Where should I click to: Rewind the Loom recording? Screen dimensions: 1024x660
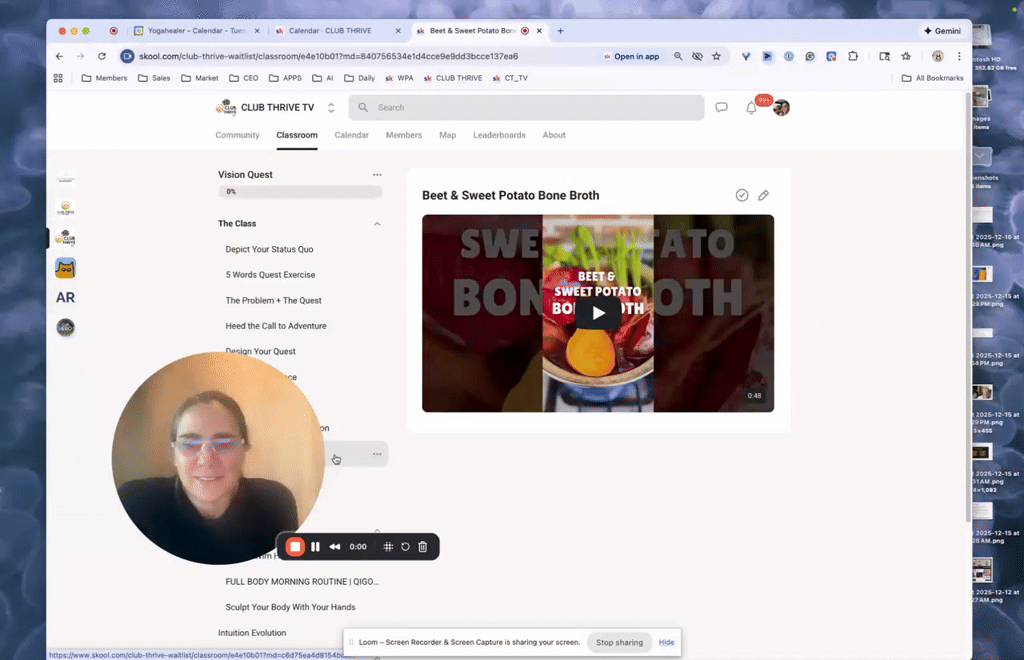[x=334, y=547]
